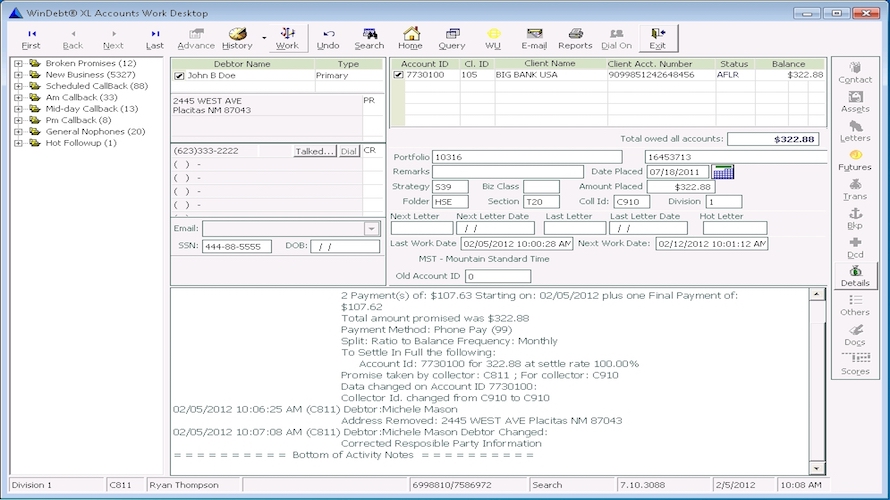890x500 pixels.
Task: Open the History toolbar icon
Action: tap(237, 39)
